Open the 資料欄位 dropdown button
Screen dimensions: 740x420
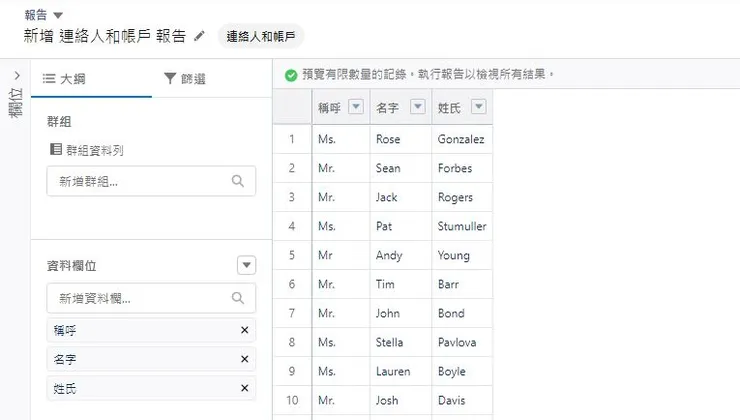246,265
